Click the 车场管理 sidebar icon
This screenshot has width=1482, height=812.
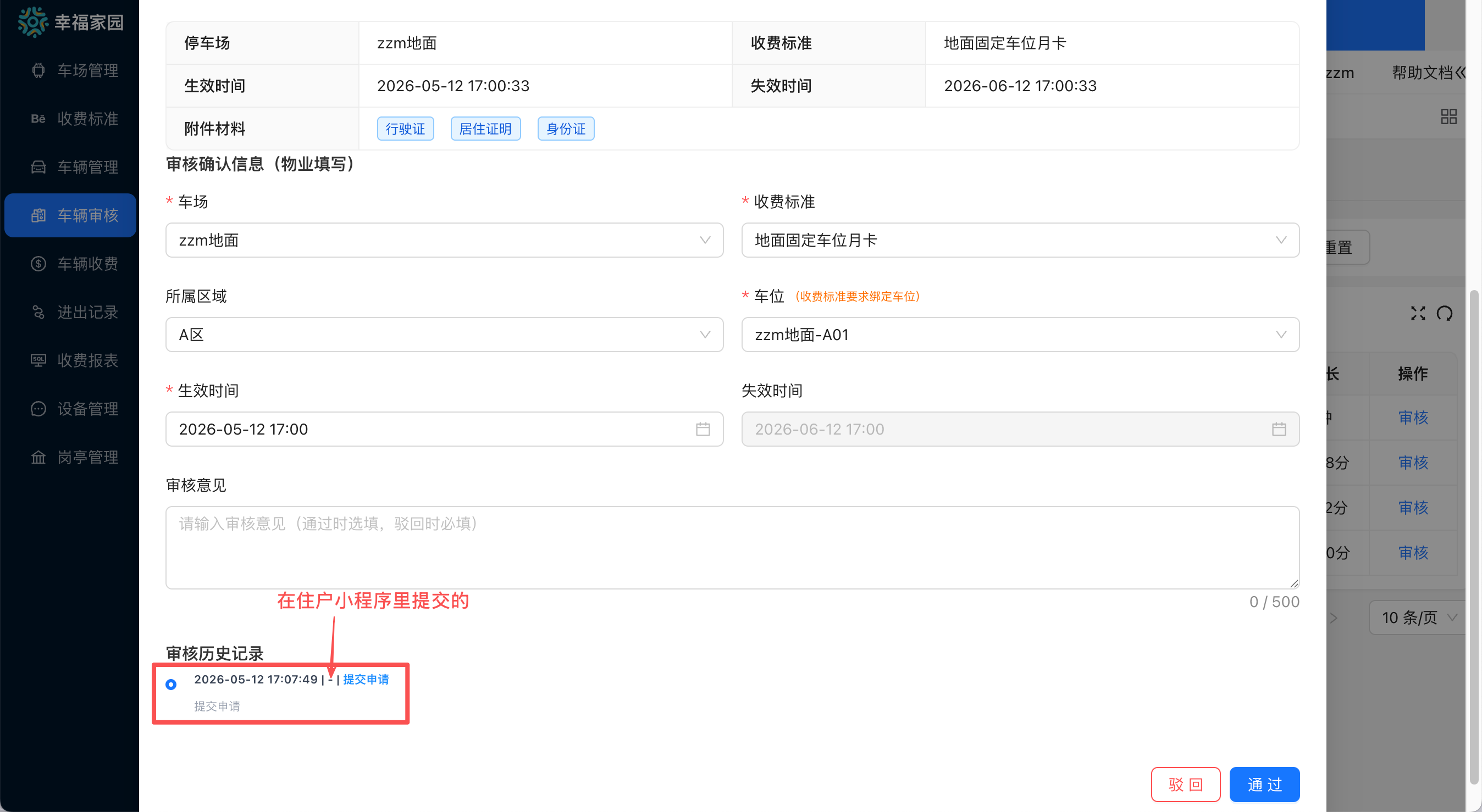click(38, 70)
